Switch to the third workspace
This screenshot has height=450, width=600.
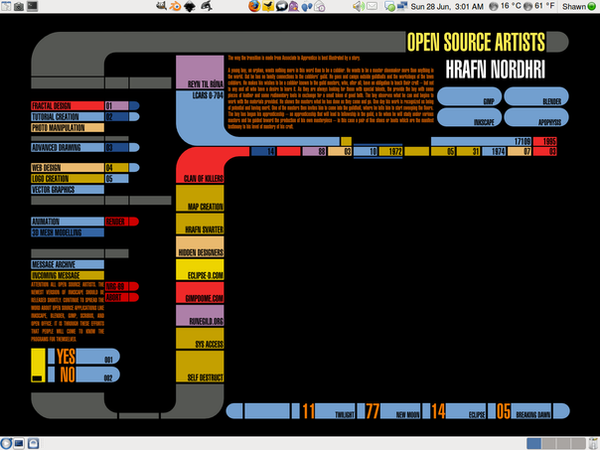point(564,443)
